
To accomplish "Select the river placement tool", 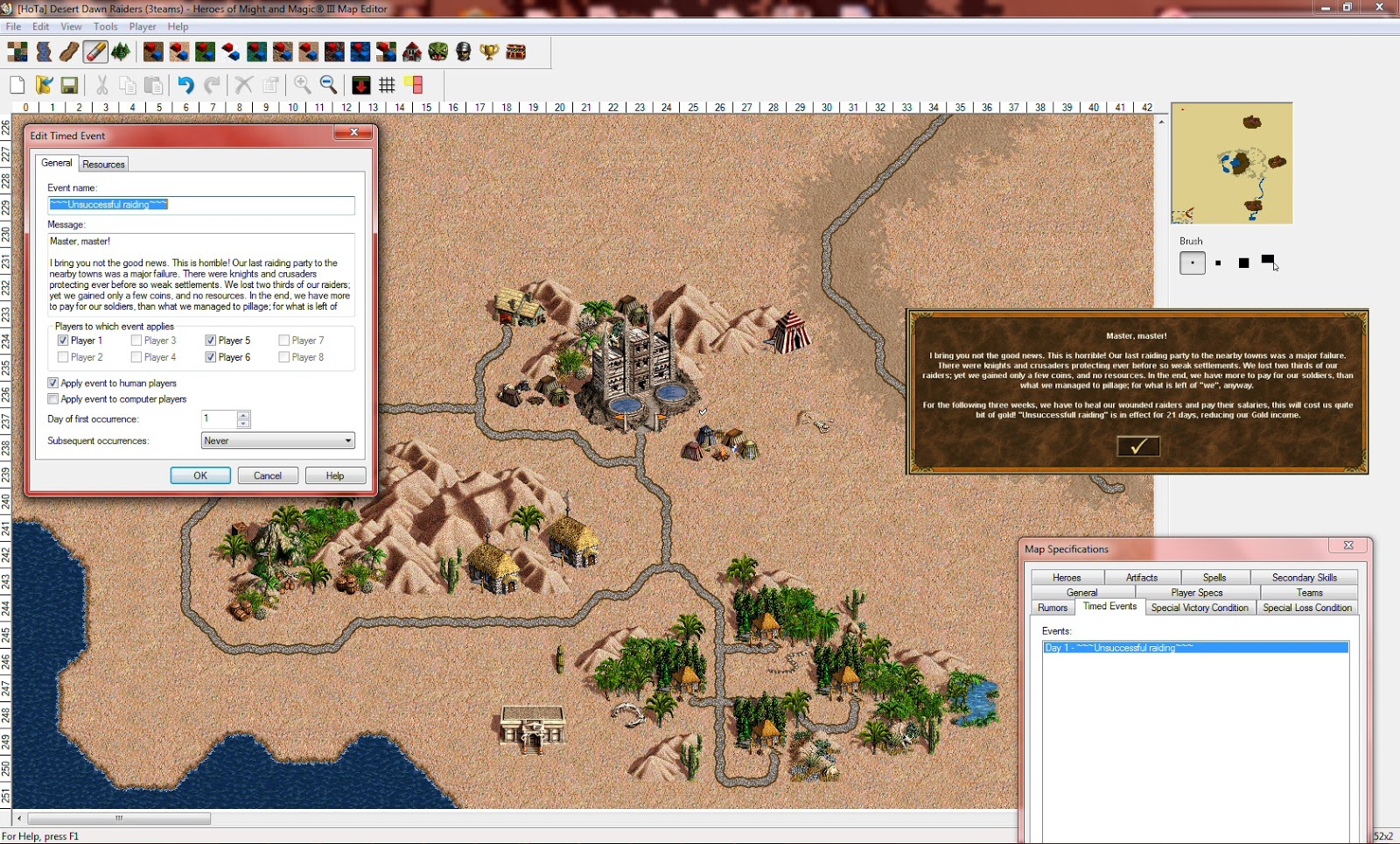I will [44, 53].
